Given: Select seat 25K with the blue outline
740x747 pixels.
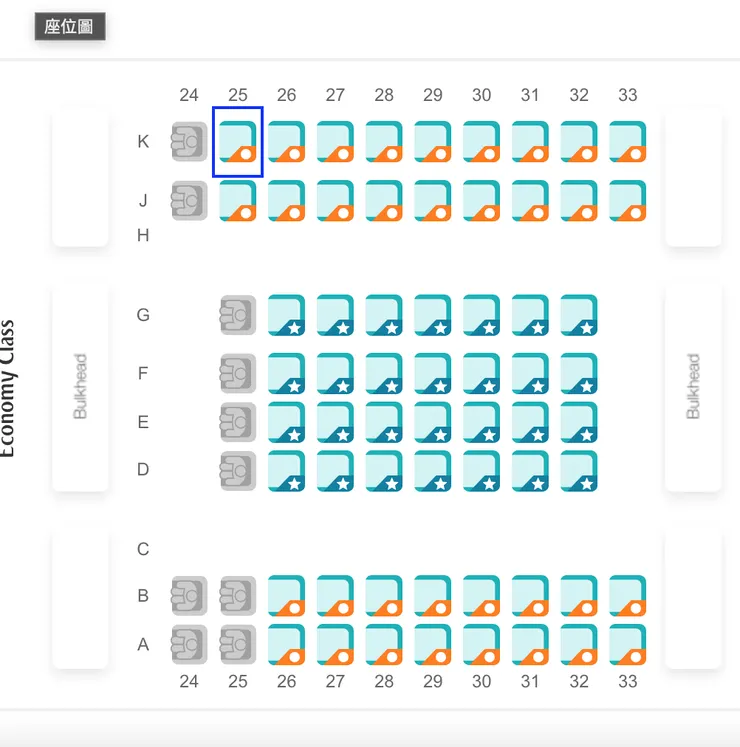Looking at the screenshot, I should pyautogui.click(x=238, y=142).
